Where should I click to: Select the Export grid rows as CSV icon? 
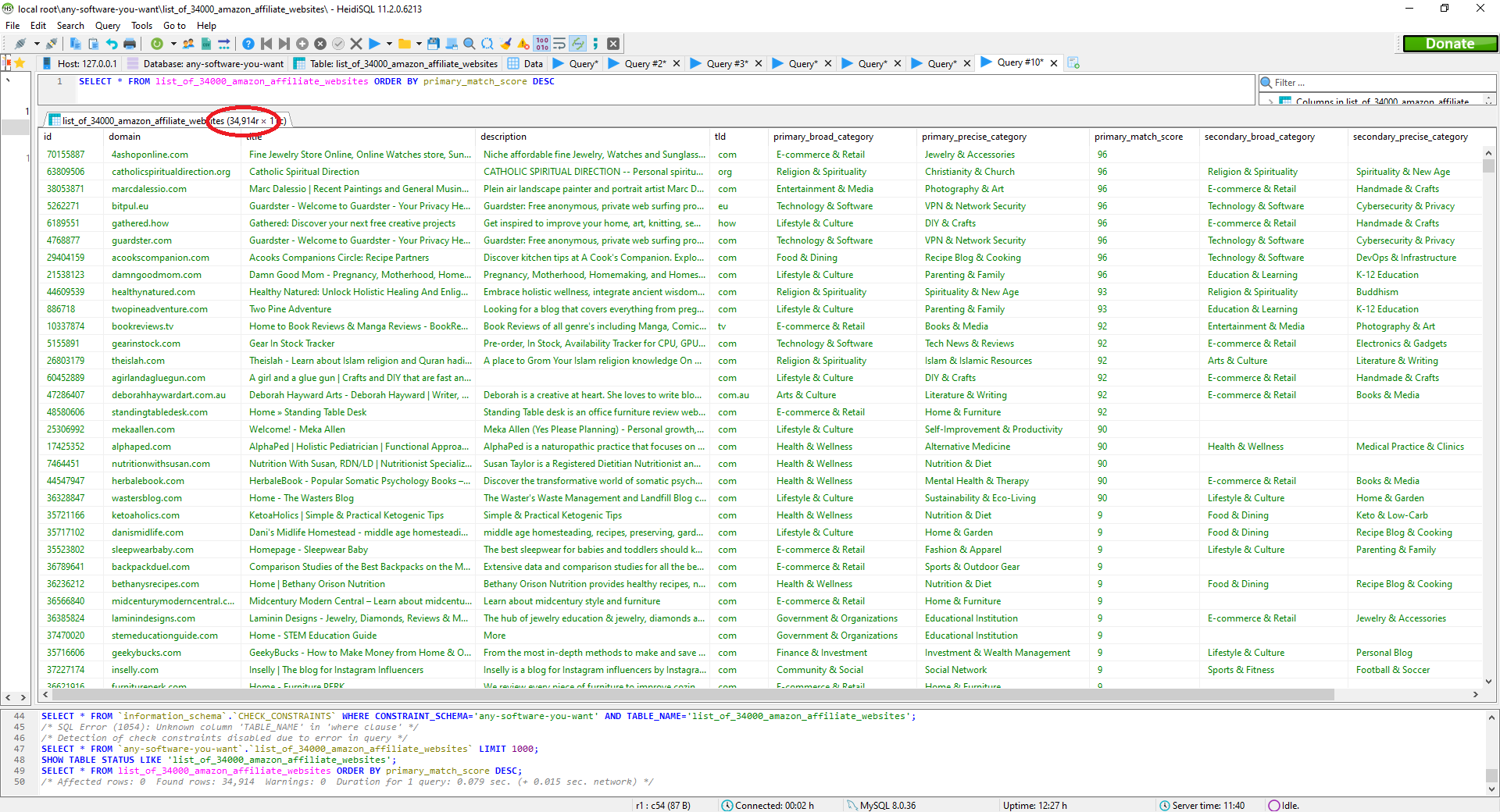(x=205, y=44)
